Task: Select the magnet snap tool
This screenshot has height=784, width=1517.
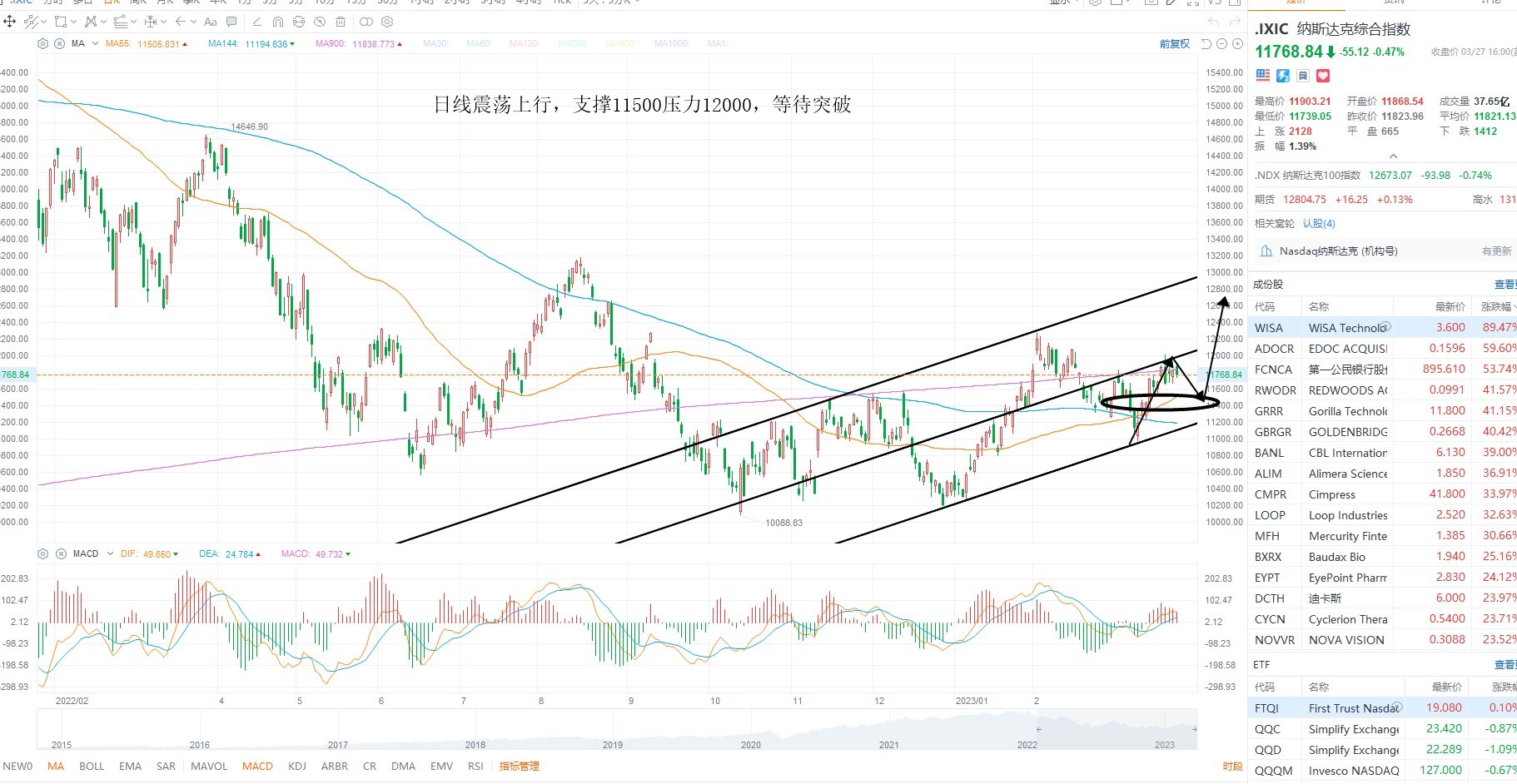Action: tap(277, 22)
